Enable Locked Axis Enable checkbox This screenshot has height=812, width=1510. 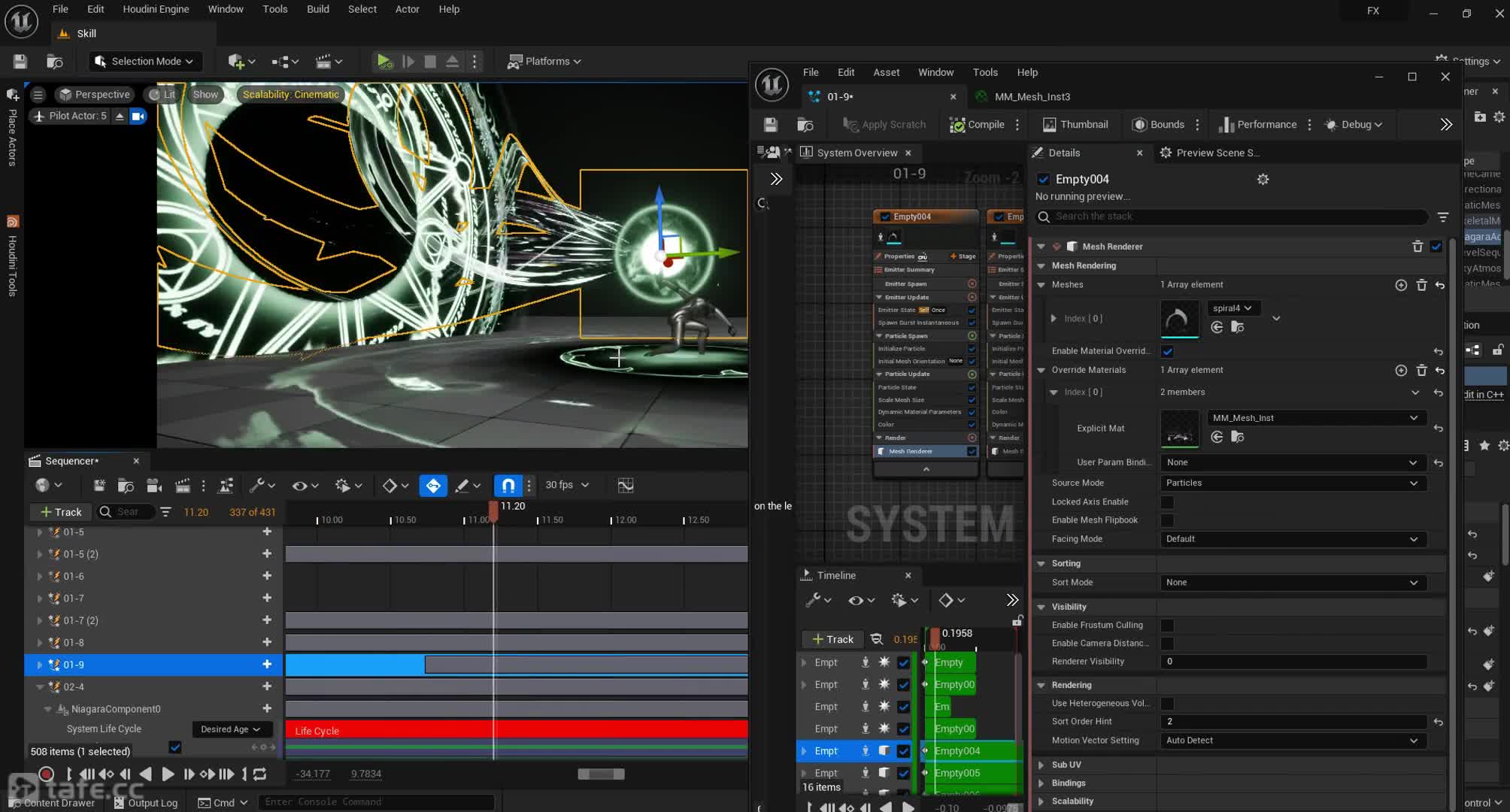click(x=1167, y=502)
